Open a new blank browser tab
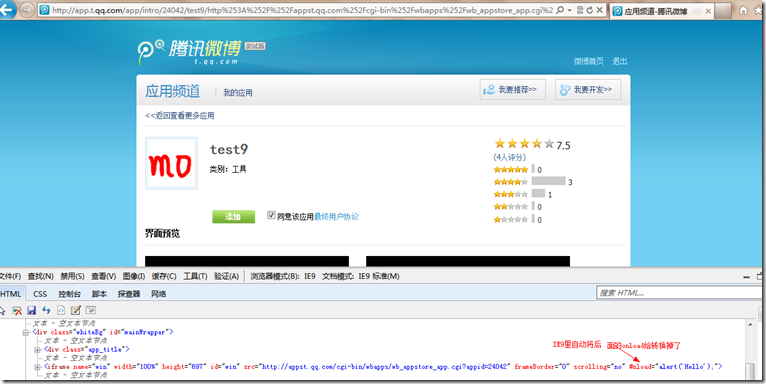 724,11
